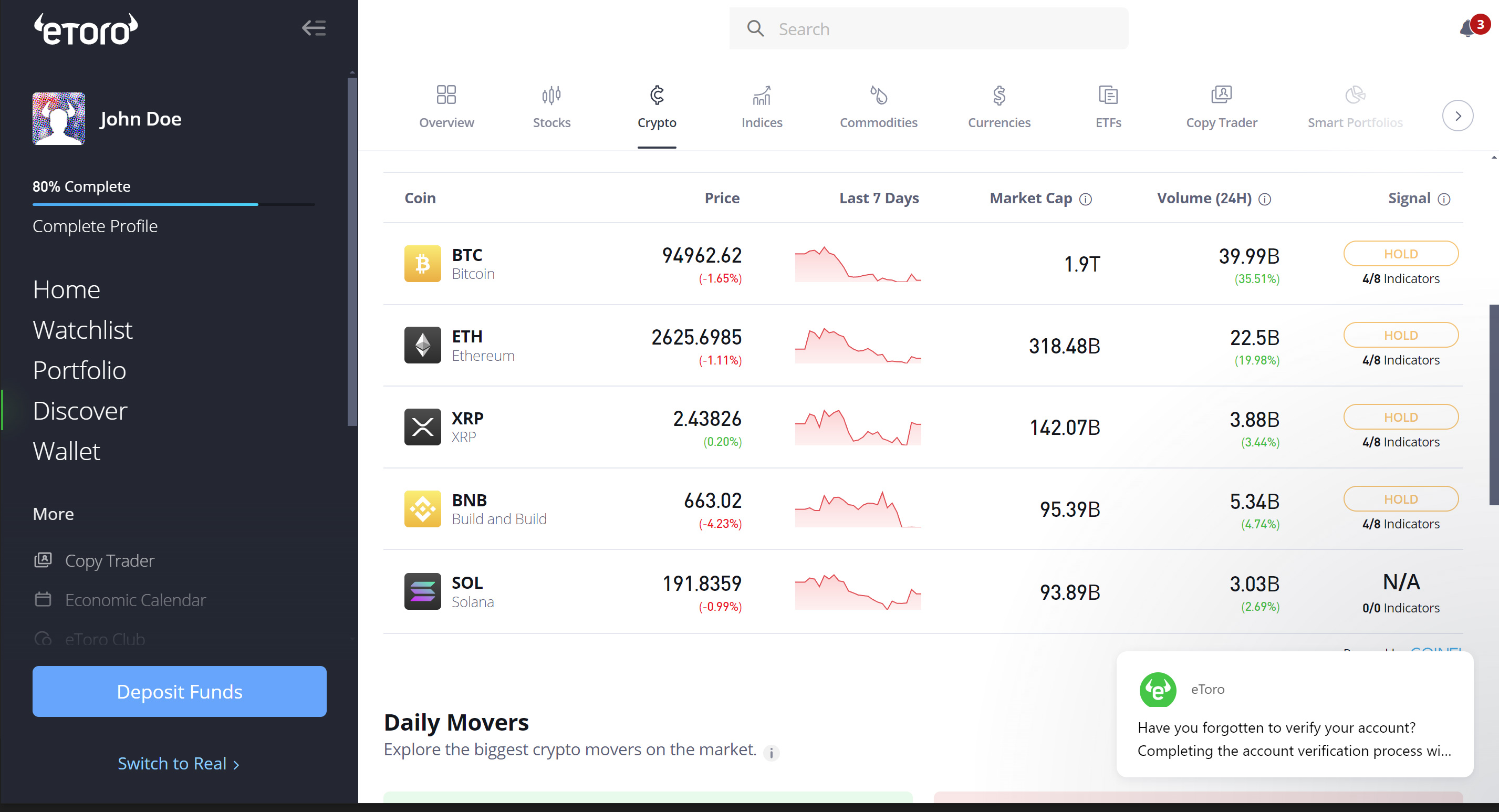Click the Bitcoin coin icon
The height and width of the screenshot is (812, 1499).
pyautogui.click(x=422, y=264)
